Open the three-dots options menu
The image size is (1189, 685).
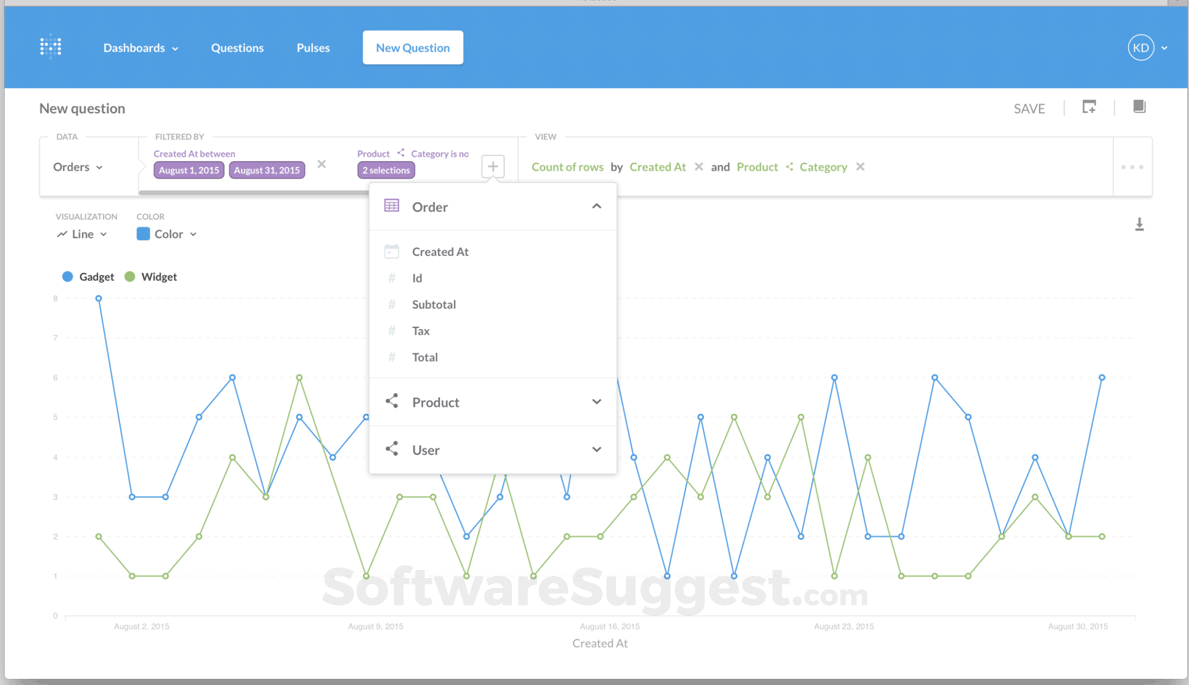pos(1132,167)
